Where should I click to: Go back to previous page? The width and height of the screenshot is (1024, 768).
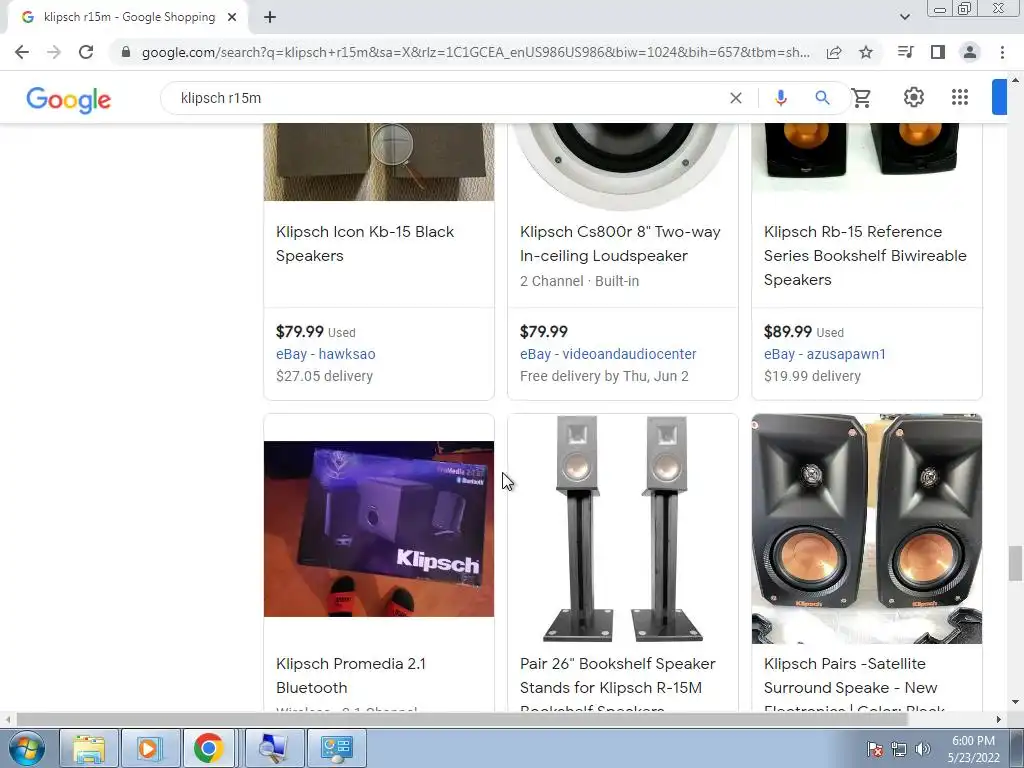point(22,52)
